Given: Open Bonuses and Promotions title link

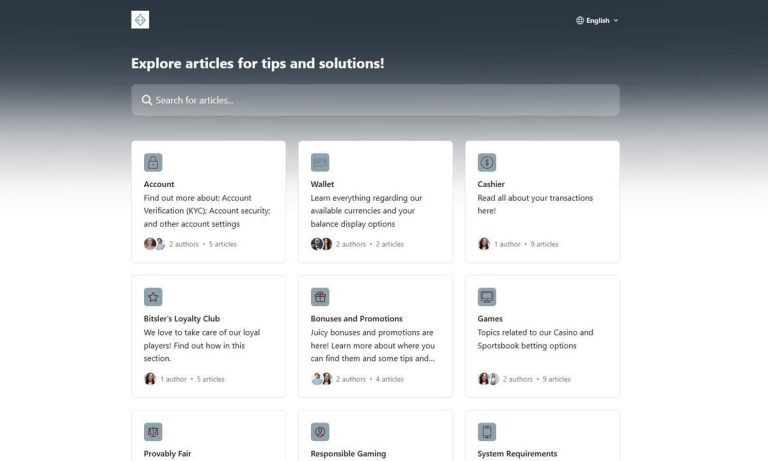Looking at the screenshot, I should 356,319.
